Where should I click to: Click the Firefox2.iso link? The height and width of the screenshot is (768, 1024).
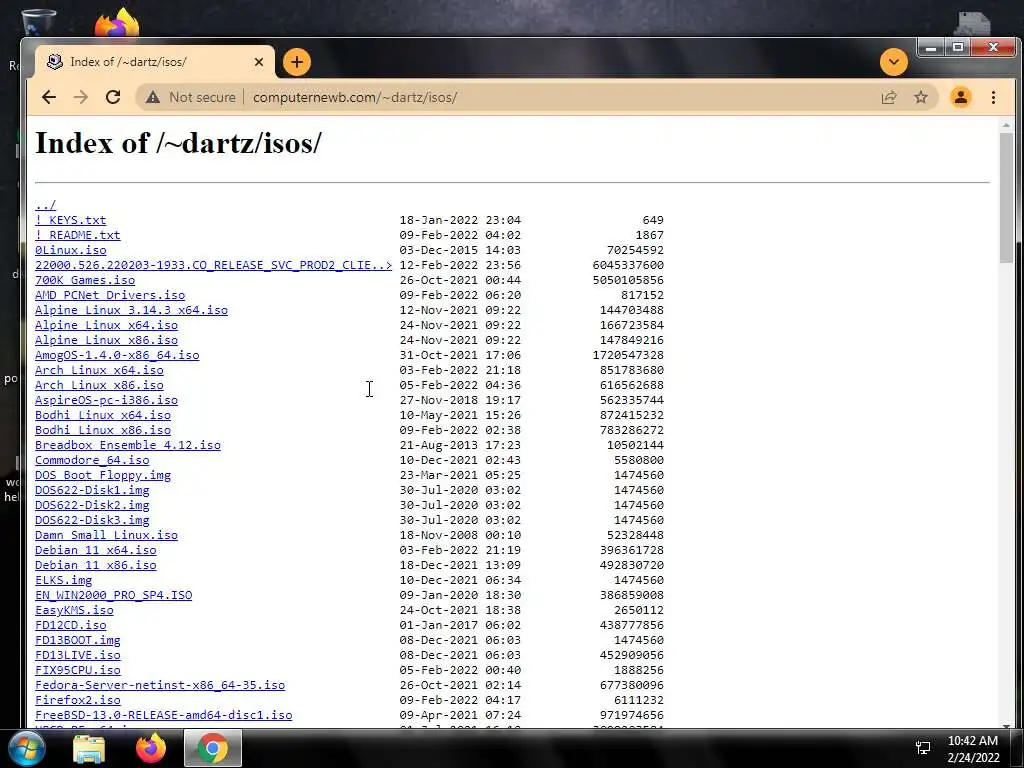78,701
